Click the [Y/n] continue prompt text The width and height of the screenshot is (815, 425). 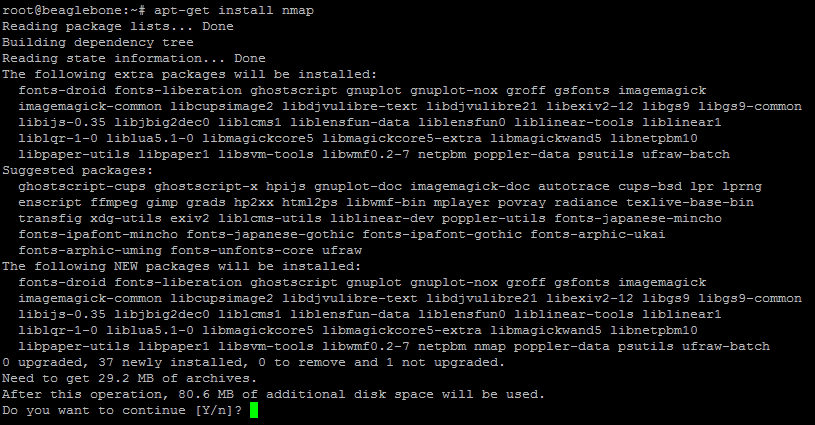coord(214,410)
